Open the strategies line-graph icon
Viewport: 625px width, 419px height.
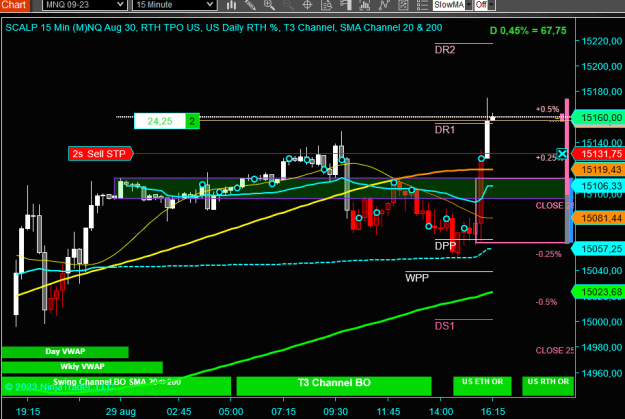384,5
